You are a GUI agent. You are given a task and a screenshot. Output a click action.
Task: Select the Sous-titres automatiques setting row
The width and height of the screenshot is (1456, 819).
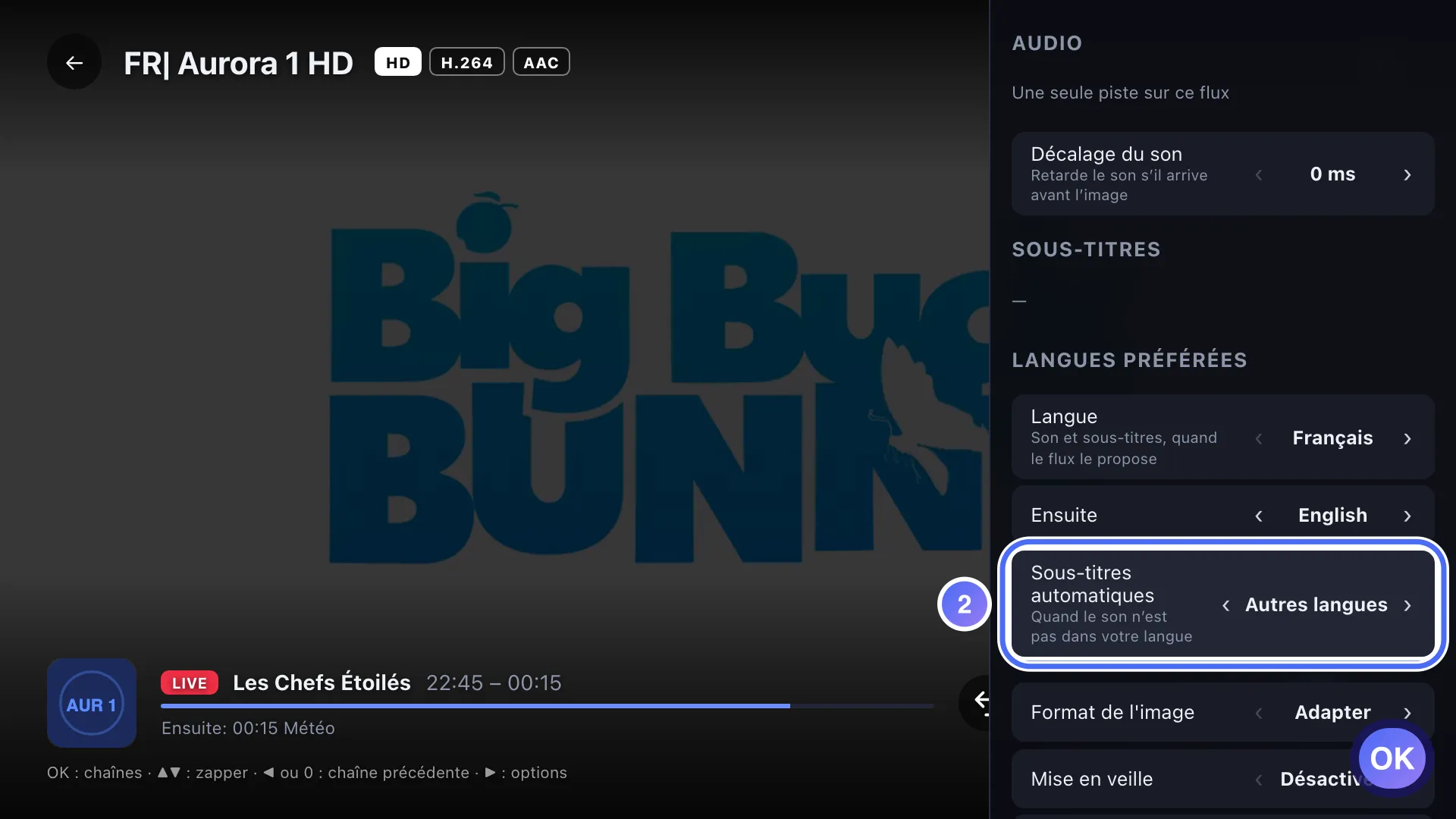tap(1222, 604)
